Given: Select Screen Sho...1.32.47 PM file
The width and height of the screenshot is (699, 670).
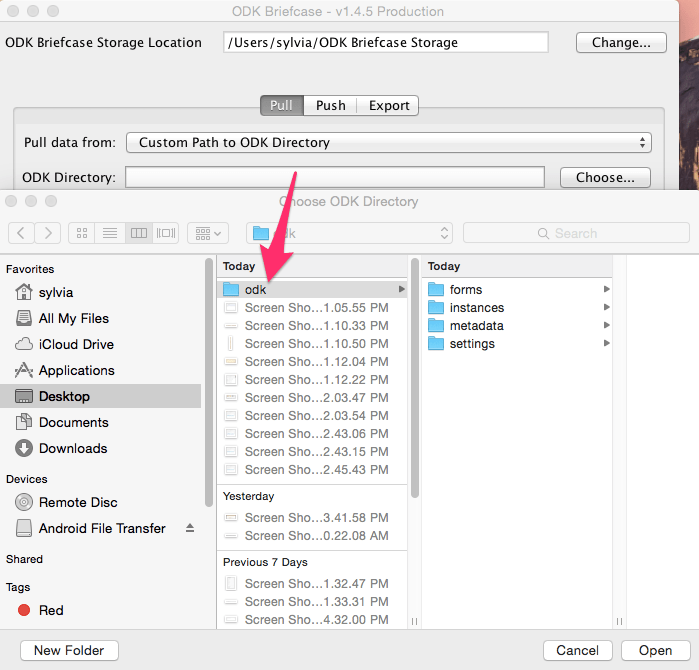Looking at the screenshot, I should pos(312,584).
